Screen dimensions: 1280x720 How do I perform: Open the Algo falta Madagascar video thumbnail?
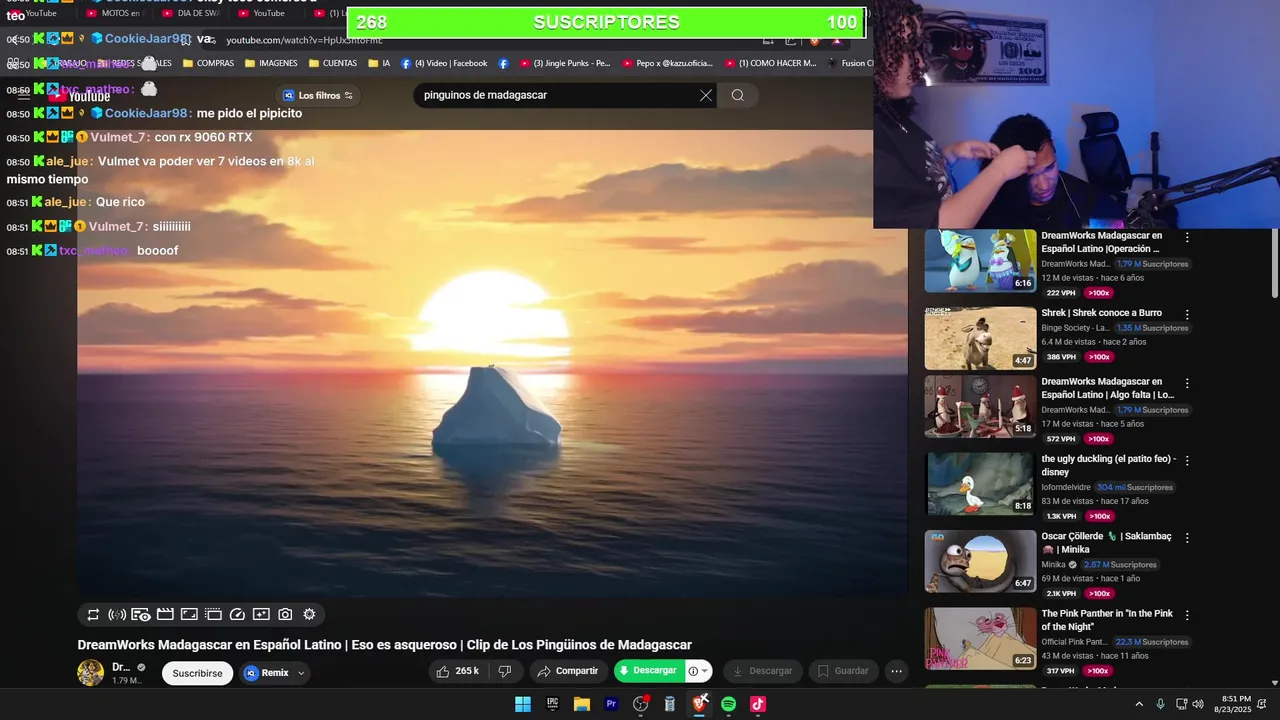click(x=980, y=407)
